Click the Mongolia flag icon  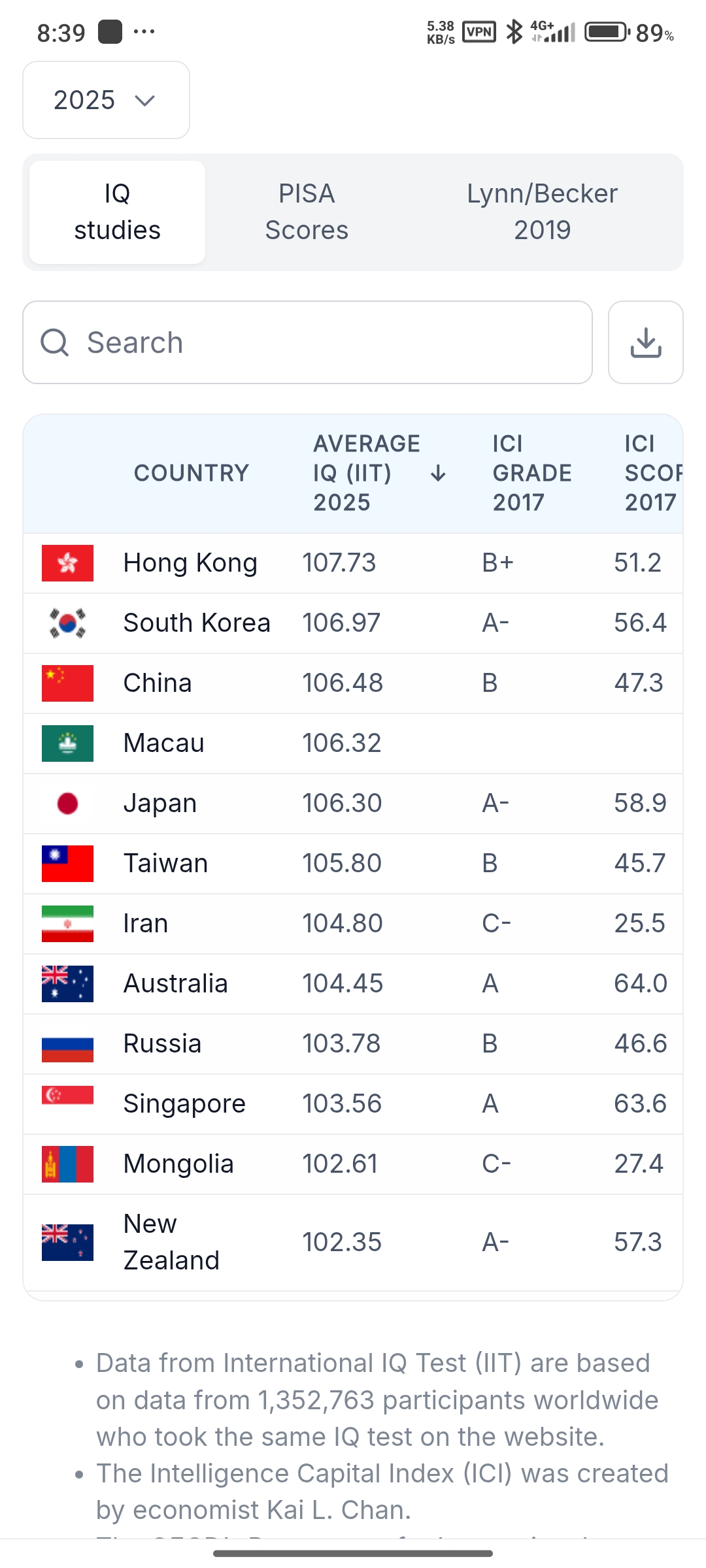(67, 1164)
